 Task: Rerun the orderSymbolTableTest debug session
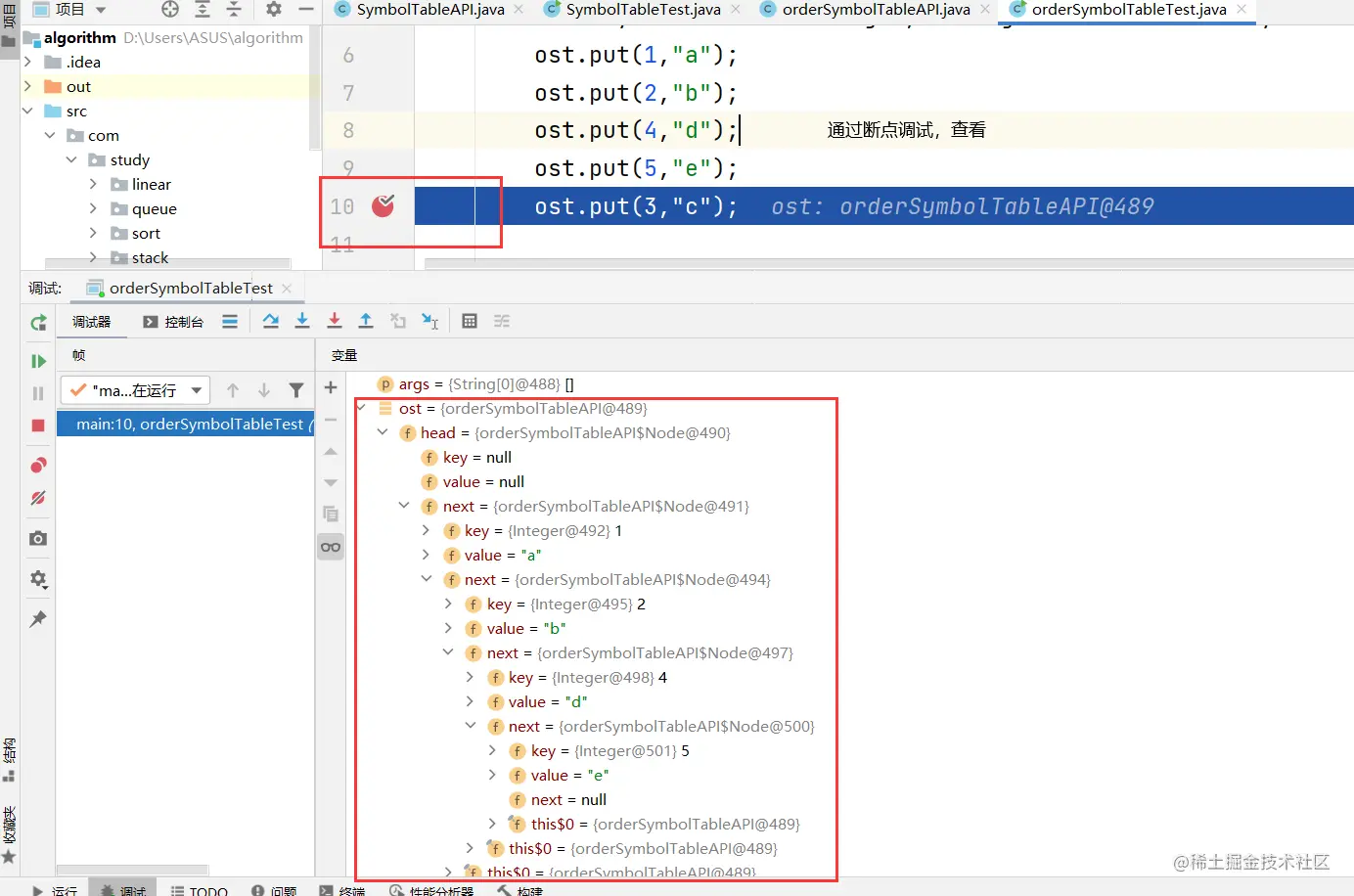pos(38,323)
